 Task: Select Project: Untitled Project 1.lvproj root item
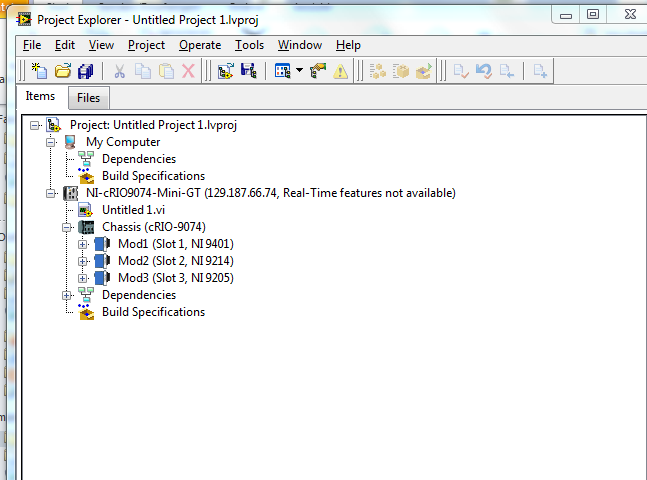point(153,125)
